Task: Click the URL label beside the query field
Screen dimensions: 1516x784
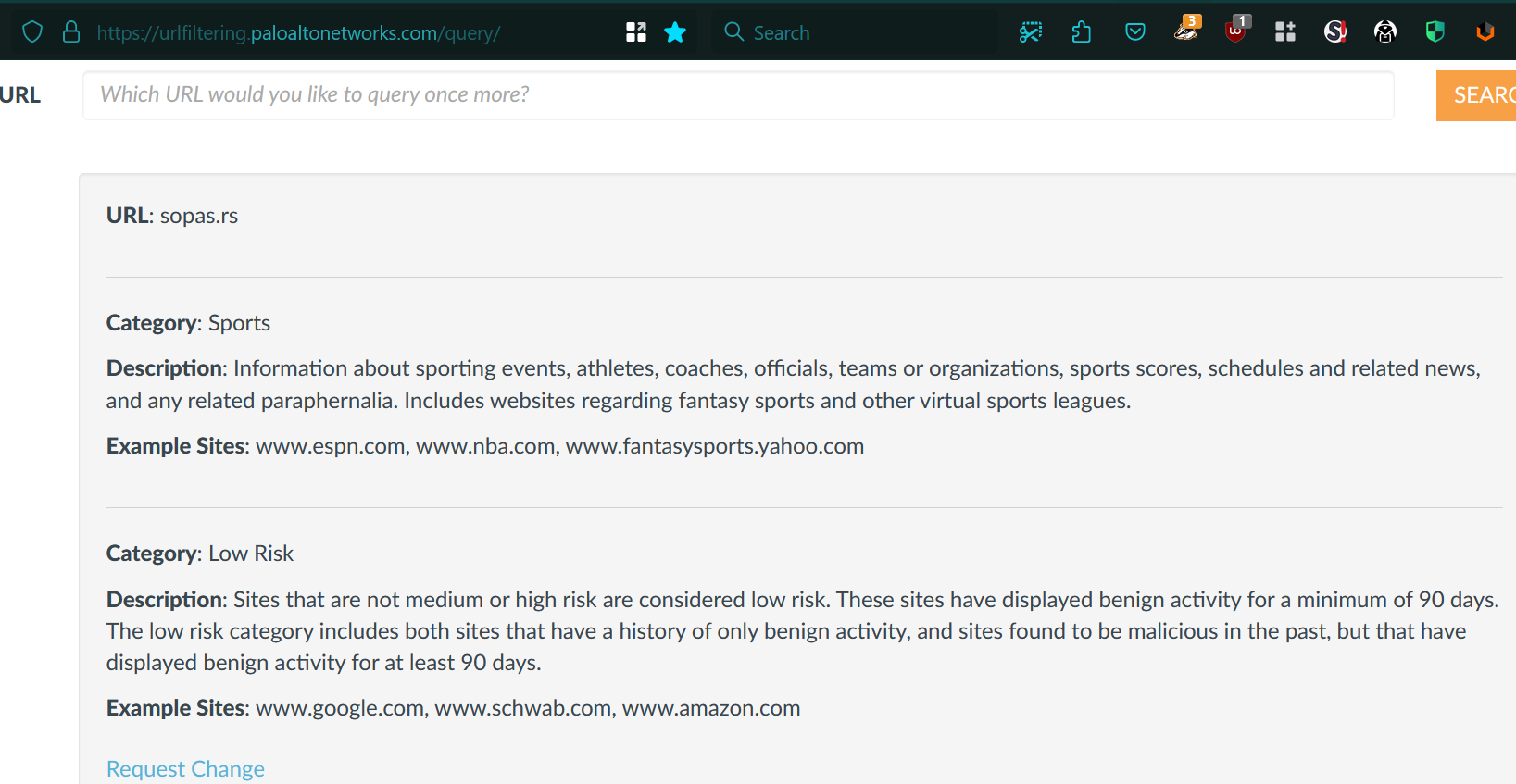Action: pos(20,95)
